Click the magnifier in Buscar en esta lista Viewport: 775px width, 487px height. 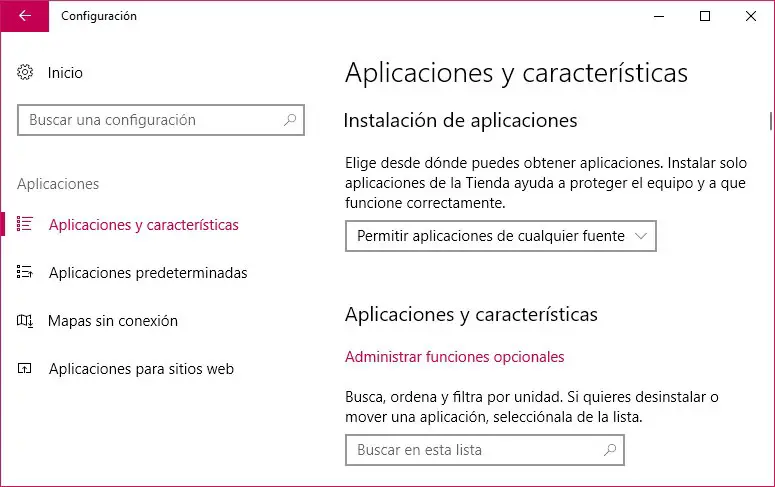tap(610, 450)
